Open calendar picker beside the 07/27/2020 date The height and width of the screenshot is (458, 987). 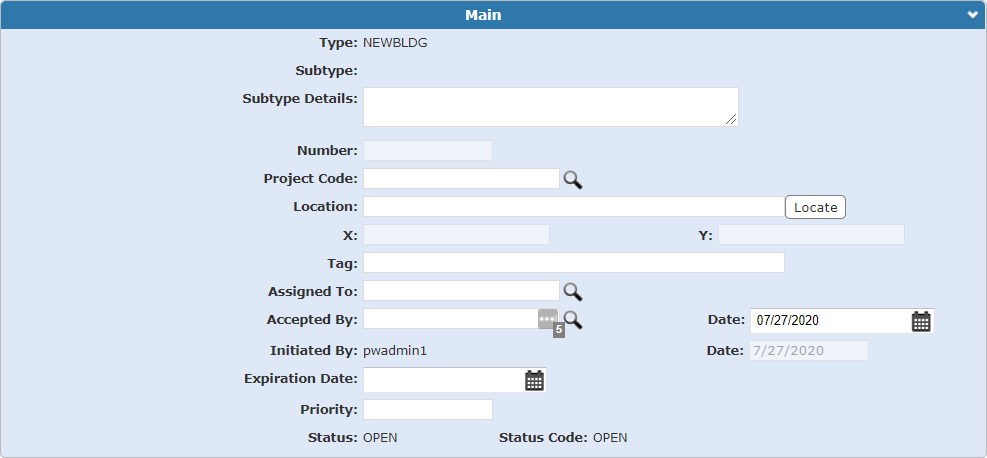tap(921, 321)
